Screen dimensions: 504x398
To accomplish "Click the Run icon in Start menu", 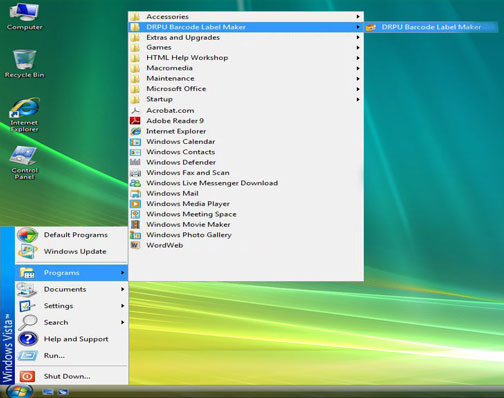I will point(27,356).
